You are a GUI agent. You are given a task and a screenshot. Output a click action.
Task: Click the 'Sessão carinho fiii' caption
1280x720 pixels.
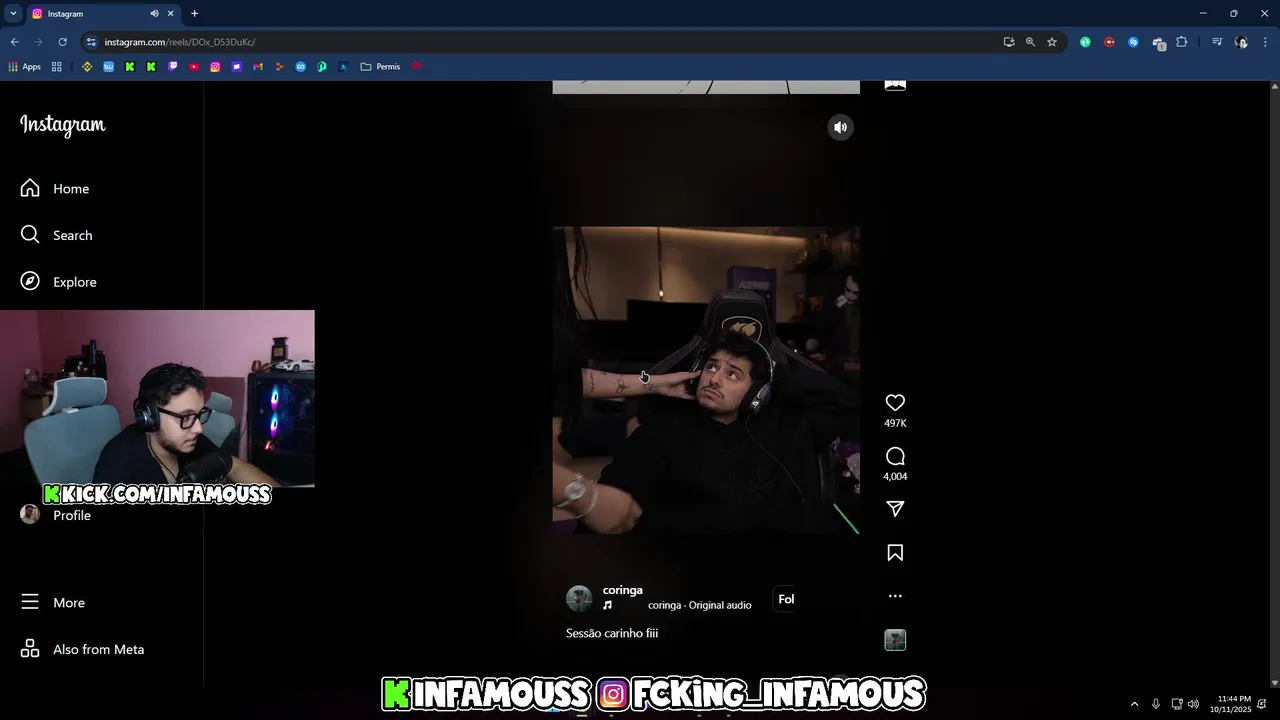(612, 633)
